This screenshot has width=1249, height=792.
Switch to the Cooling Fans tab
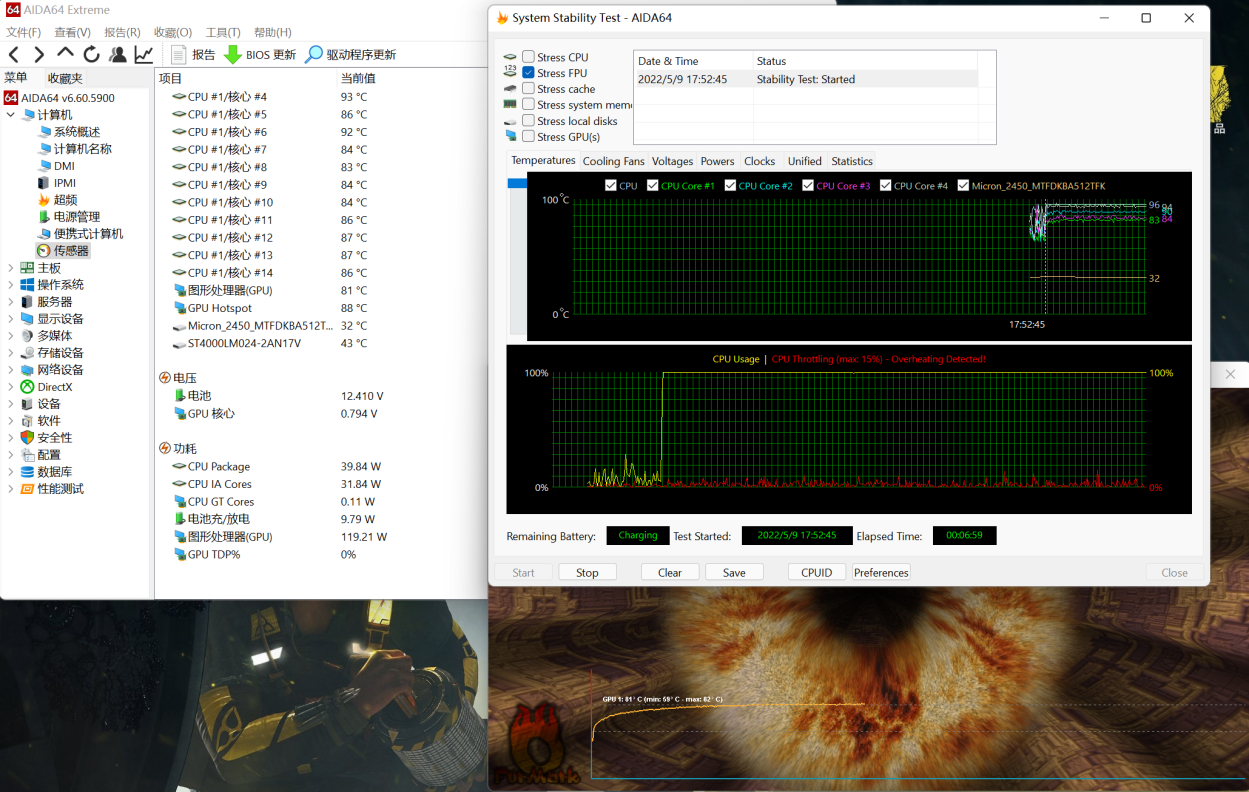pos(613,161)
